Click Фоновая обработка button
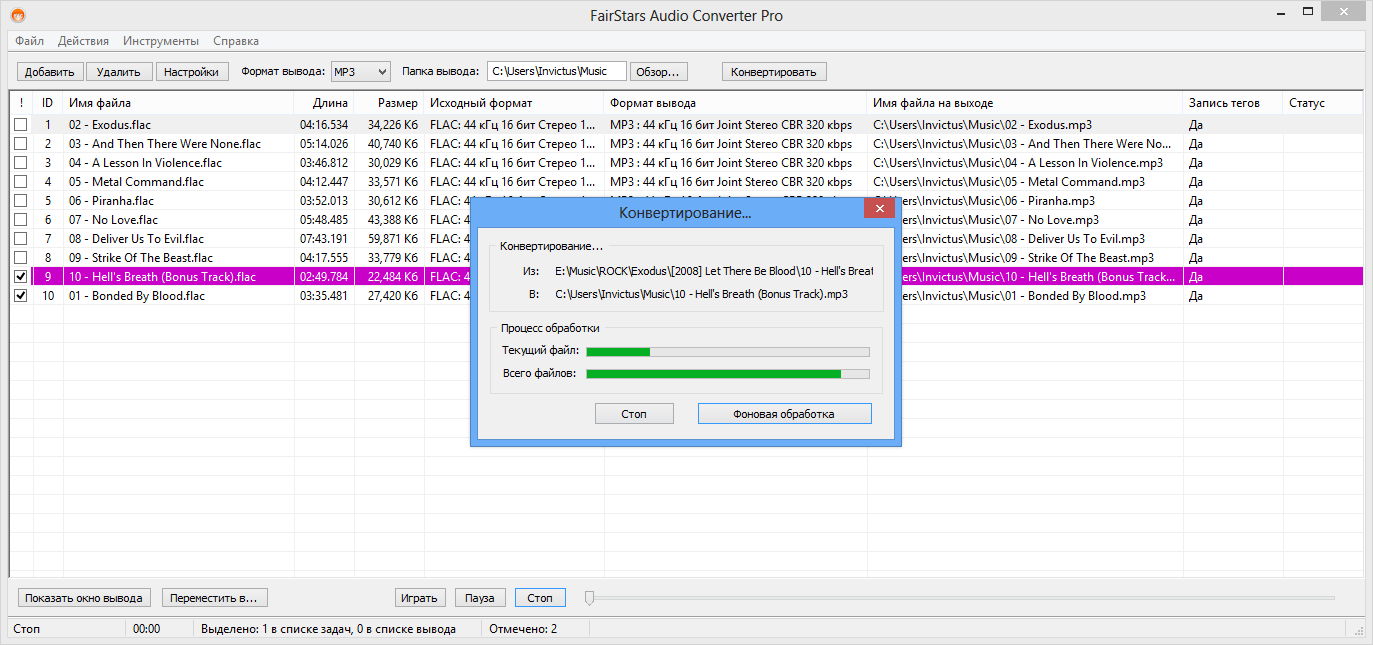The image size is (1373, 645). pos(784,413)
